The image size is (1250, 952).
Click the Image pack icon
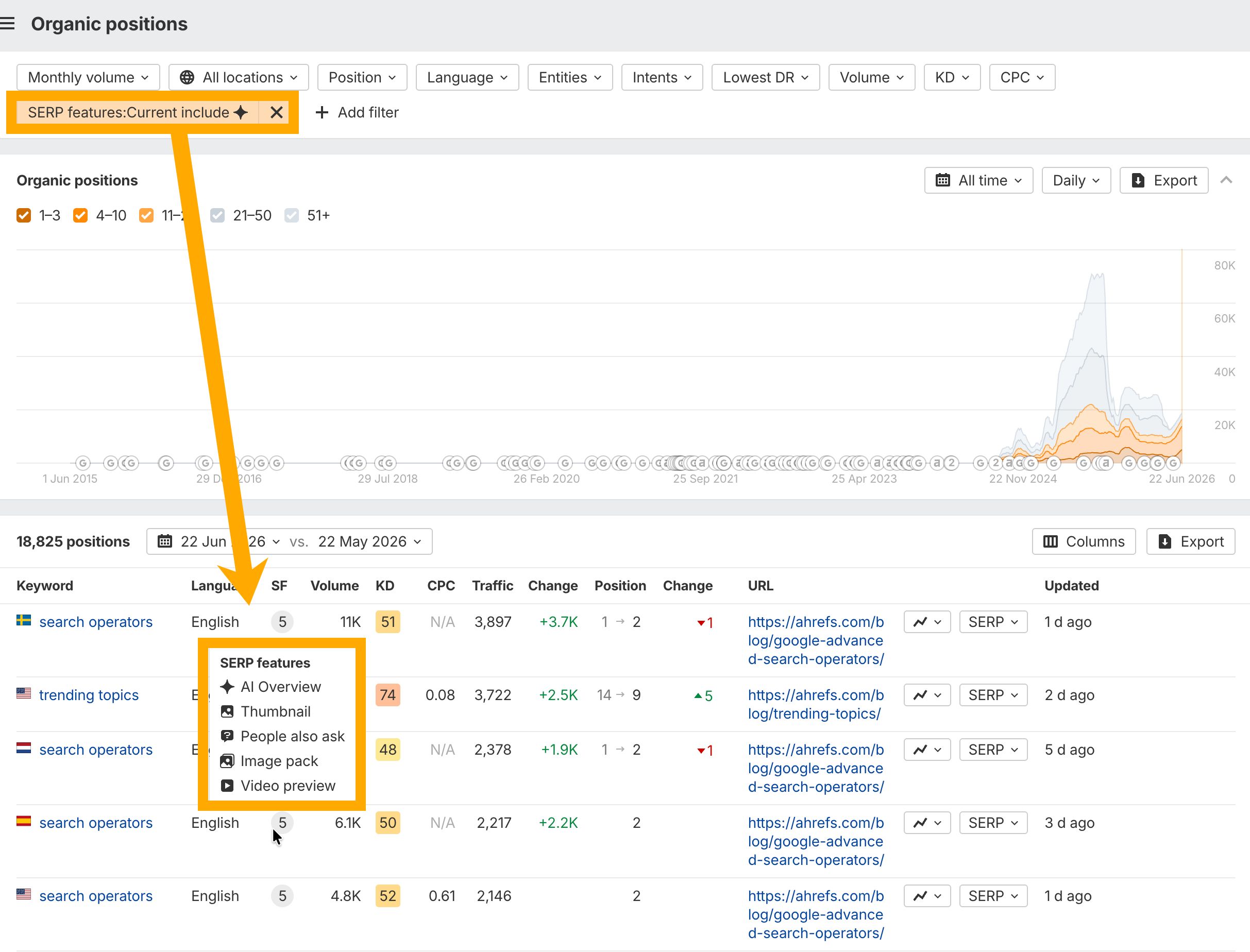(x=227, y=761)
